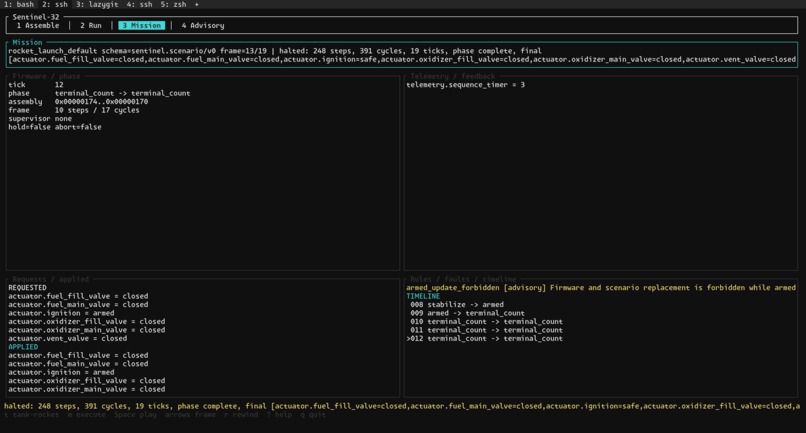
Task: Click actuator.fuel_main_valve under REQUESTED
Action: point(78,305)
